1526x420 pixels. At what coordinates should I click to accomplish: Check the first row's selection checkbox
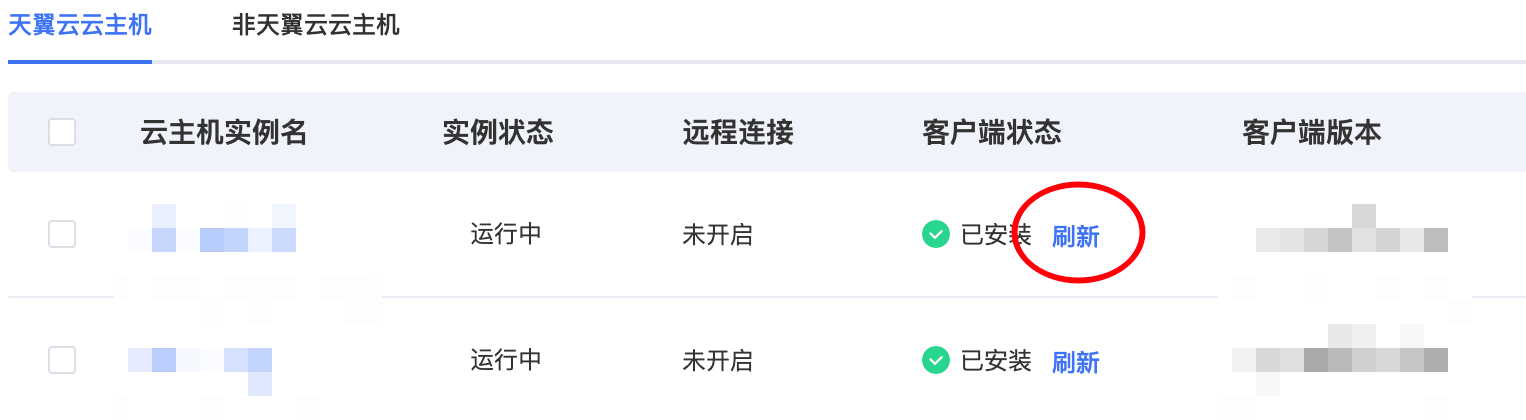click(62, 235)
